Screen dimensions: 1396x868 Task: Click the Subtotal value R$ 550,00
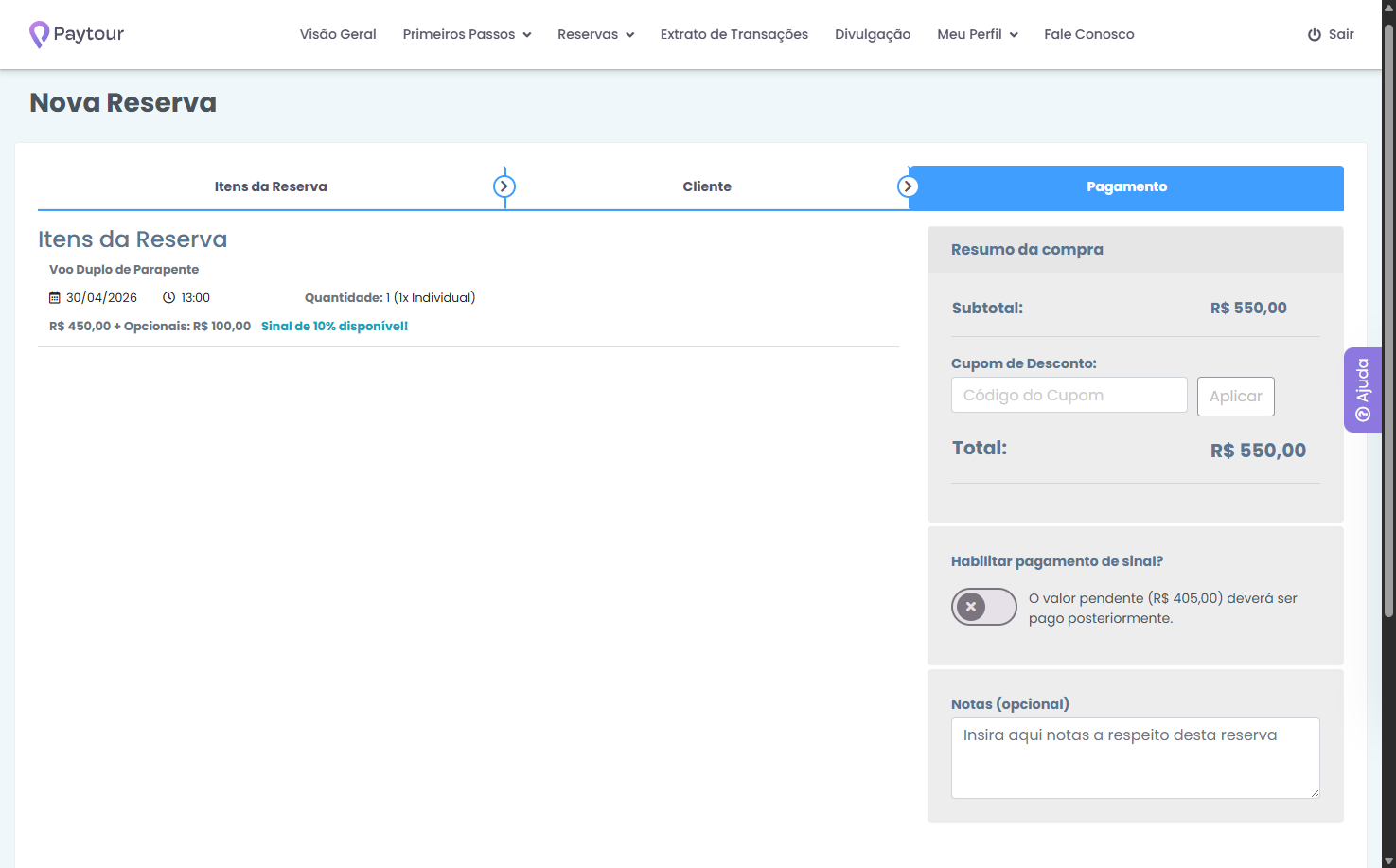click(1248, 308)
